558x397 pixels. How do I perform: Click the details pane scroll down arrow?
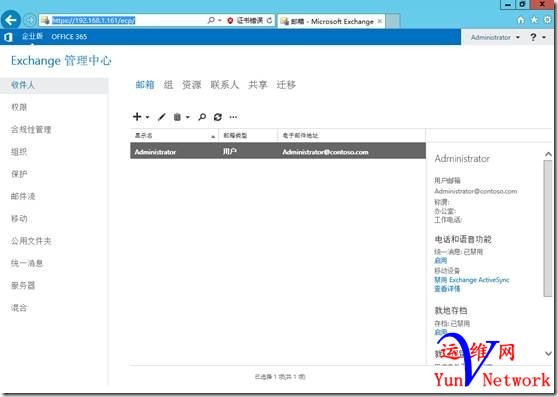tap(548, 353)
